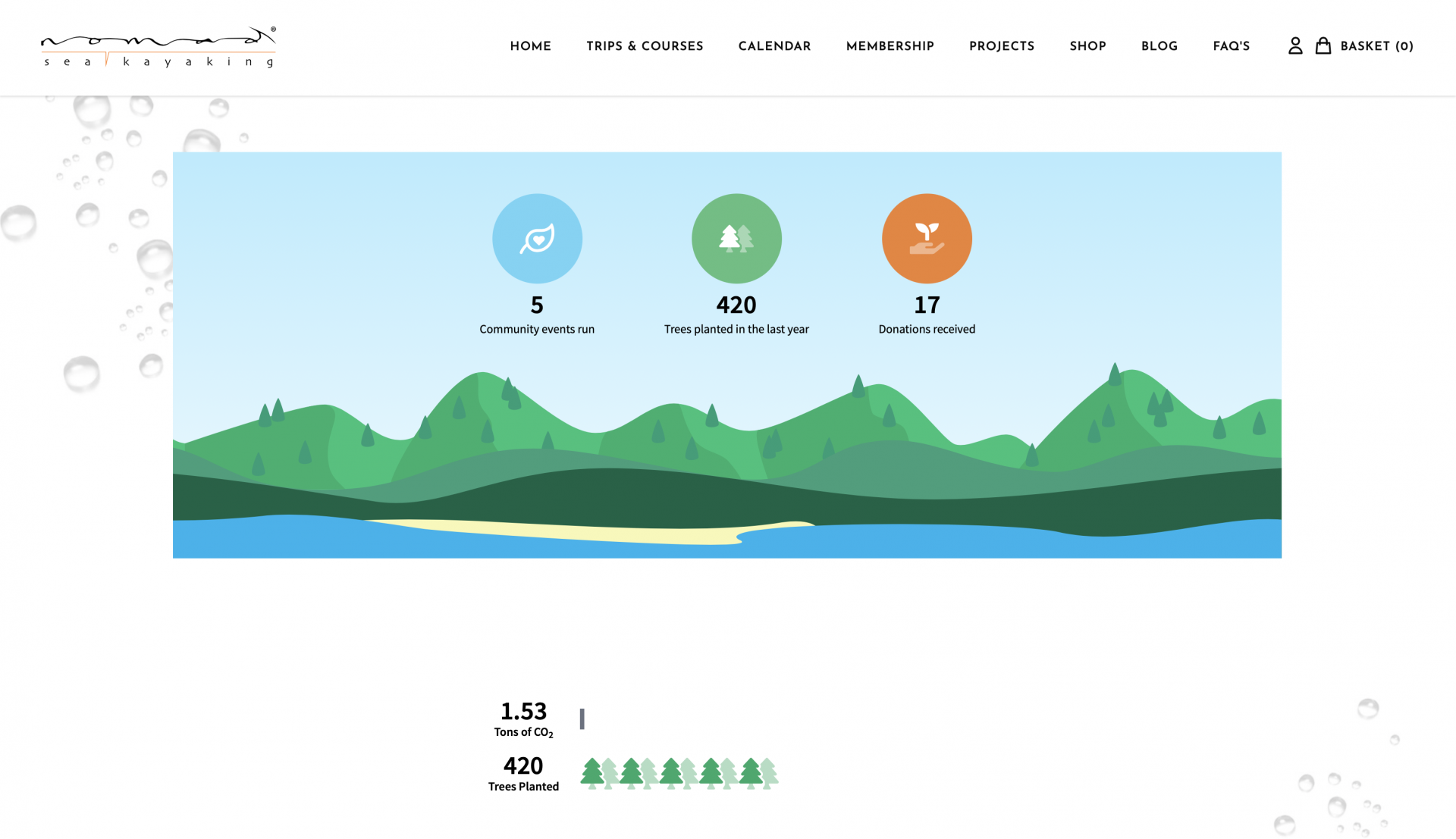Open the user account icon

coord(1295,46)
